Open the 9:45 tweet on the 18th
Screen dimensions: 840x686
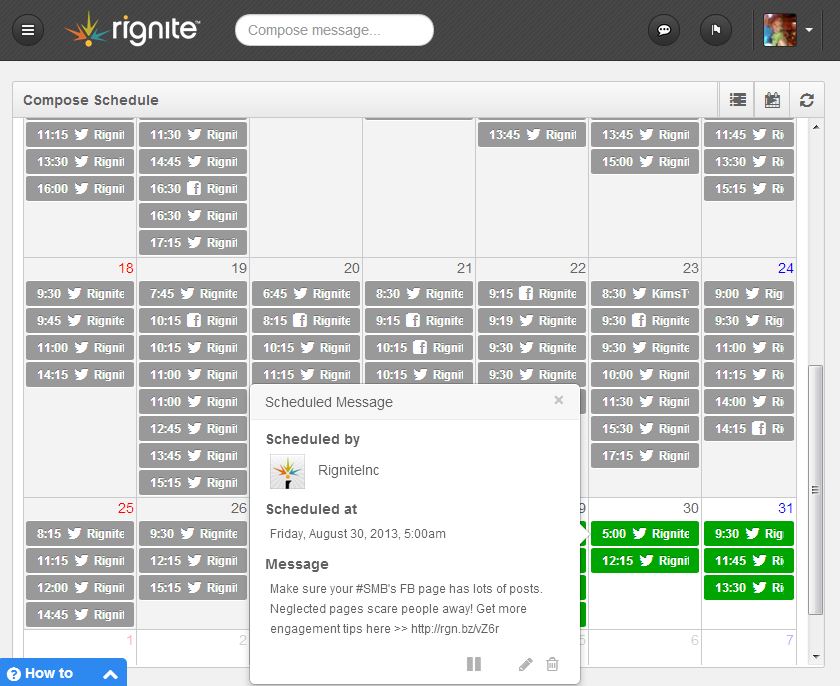80,320
